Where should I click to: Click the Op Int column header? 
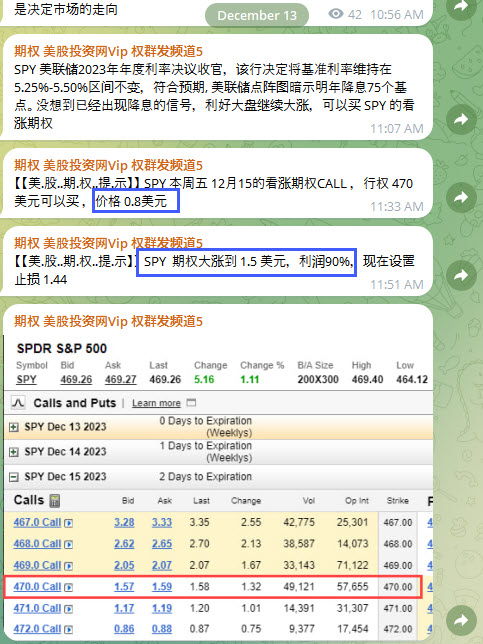[356, 501]
